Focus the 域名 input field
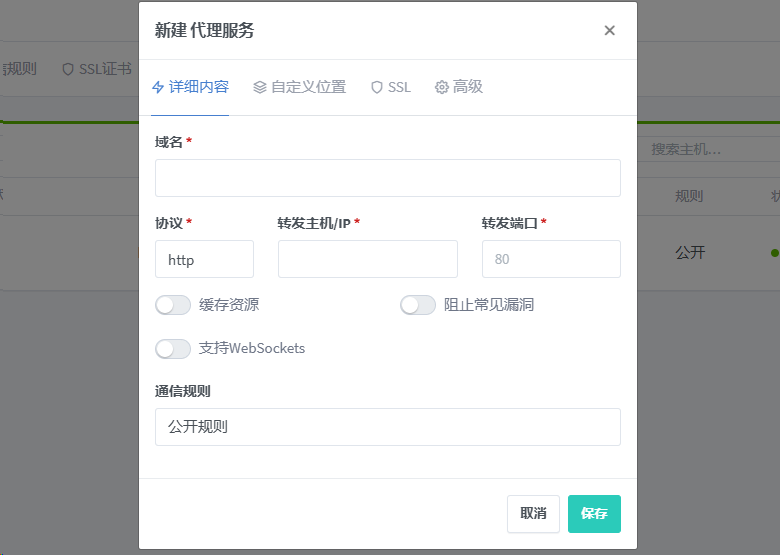 coord(387,178)
